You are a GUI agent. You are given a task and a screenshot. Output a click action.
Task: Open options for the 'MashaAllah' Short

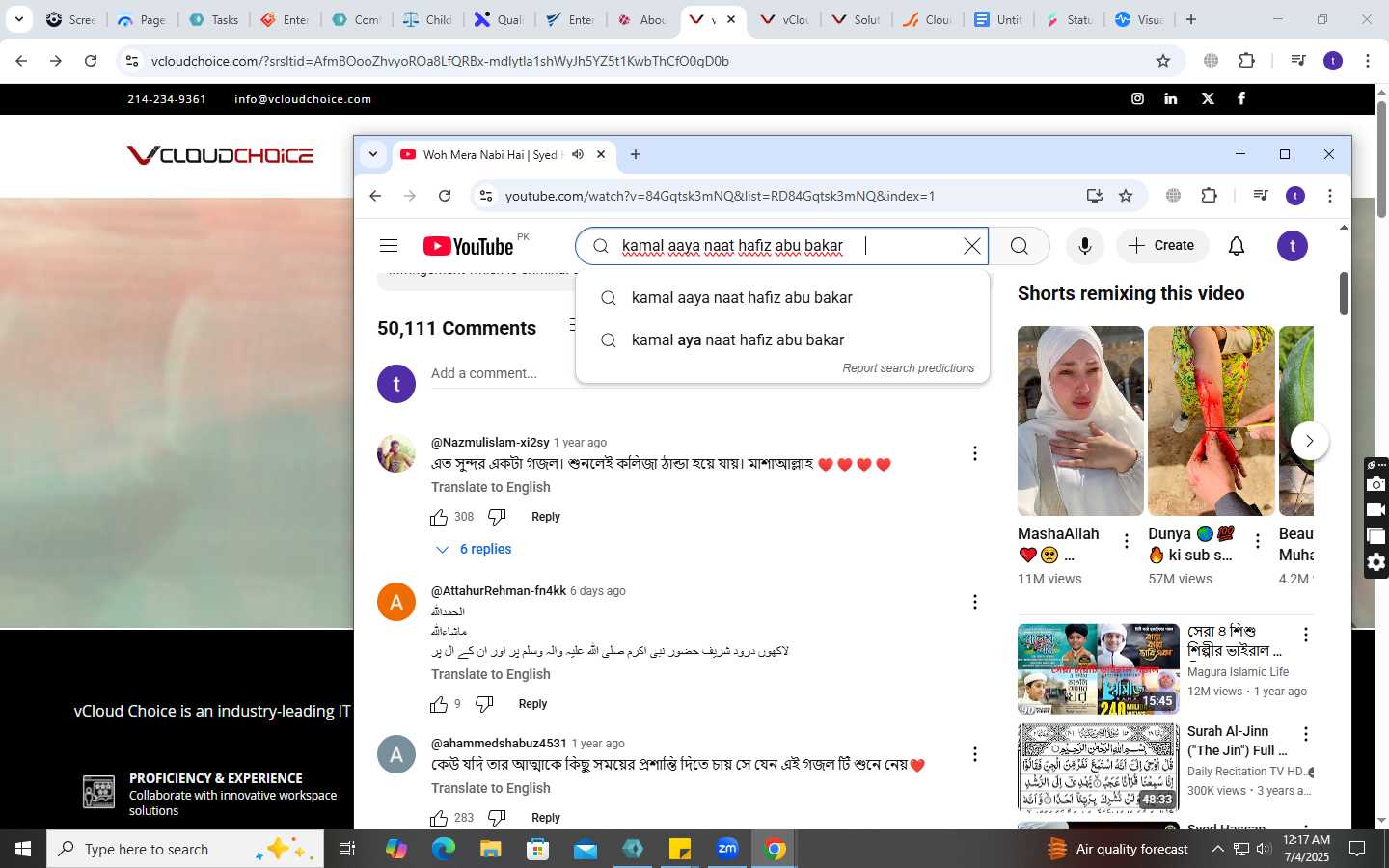(1127, 542)
